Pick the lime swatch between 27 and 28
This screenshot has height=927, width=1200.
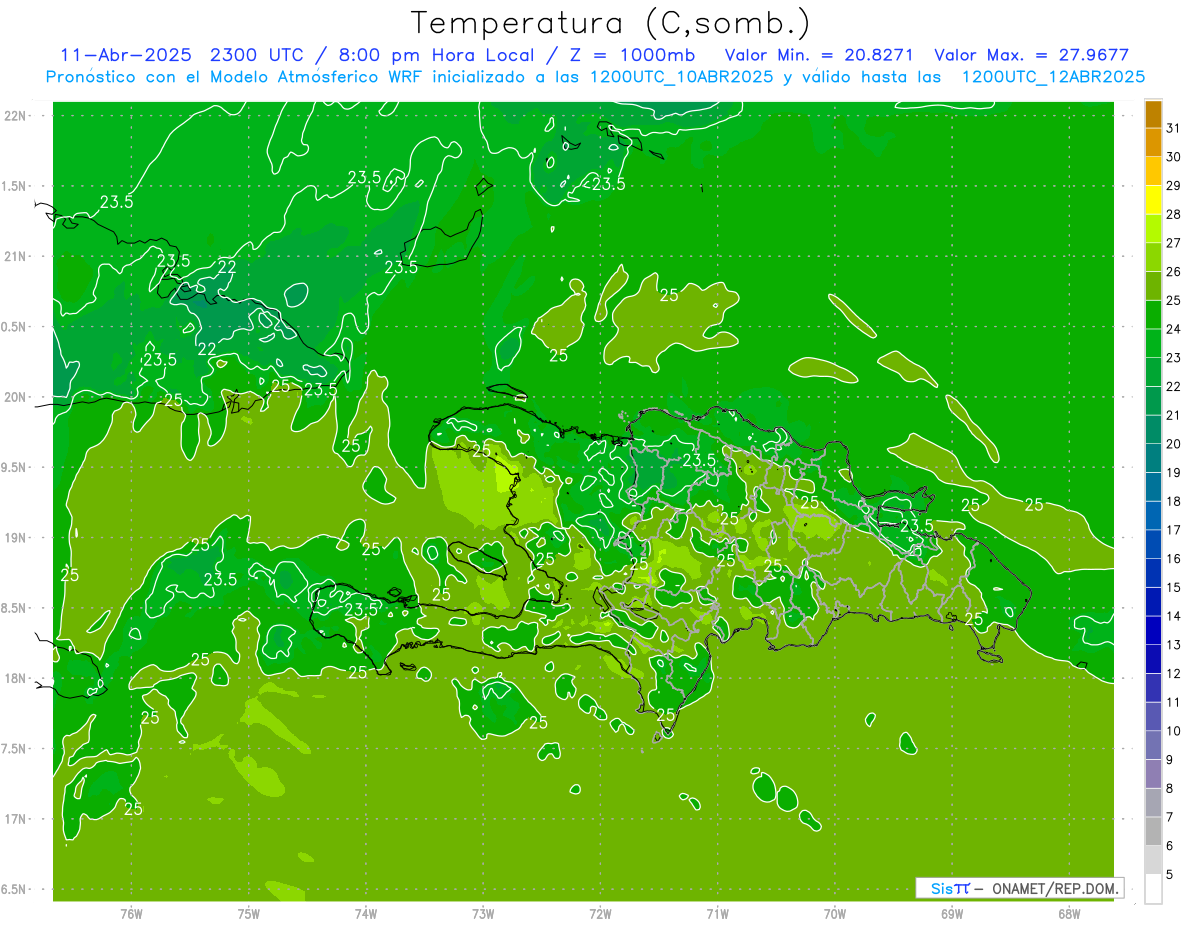coord(1153,229)
